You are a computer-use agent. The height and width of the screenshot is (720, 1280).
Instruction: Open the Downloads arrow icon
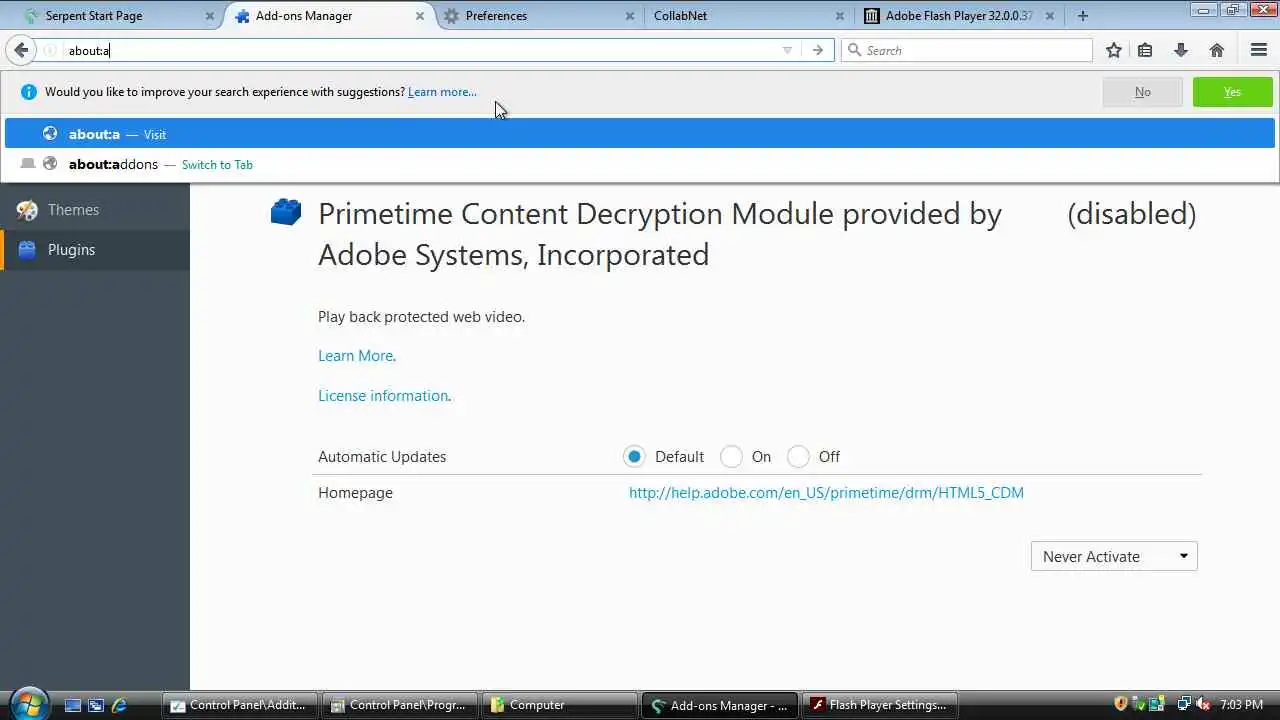1180,50
